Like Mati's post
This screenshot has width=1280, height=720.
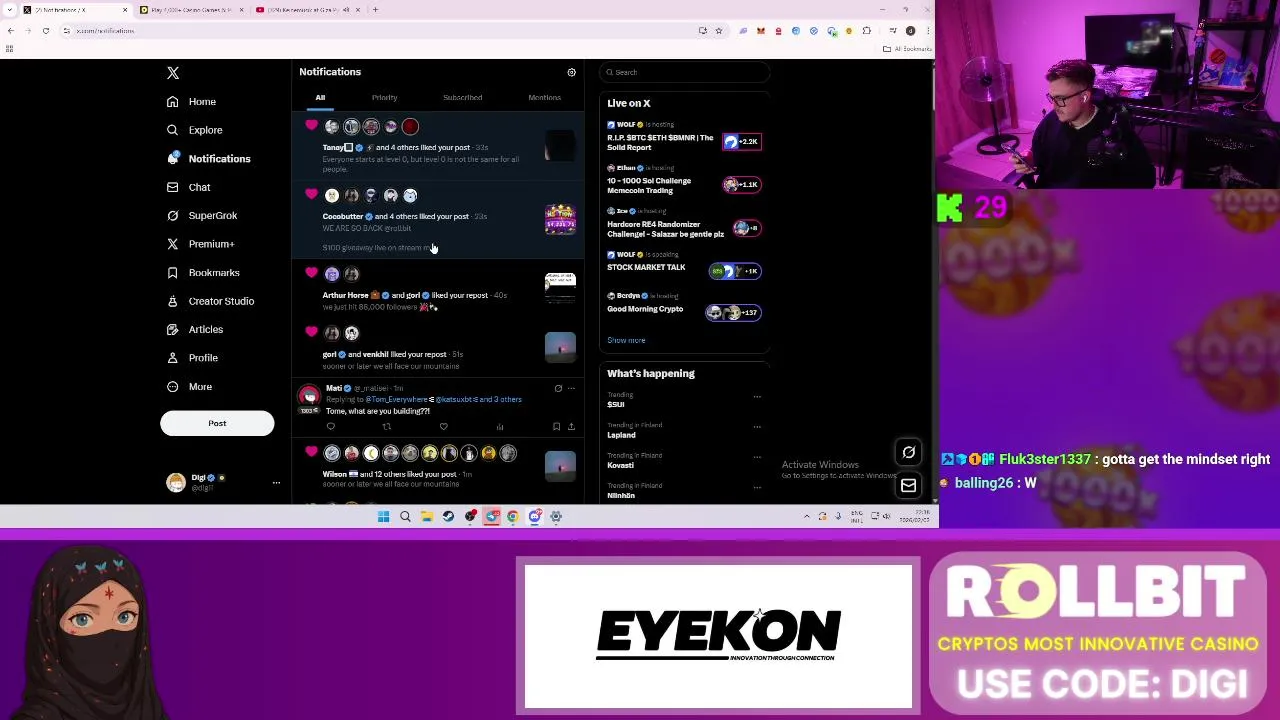[443, 427]
